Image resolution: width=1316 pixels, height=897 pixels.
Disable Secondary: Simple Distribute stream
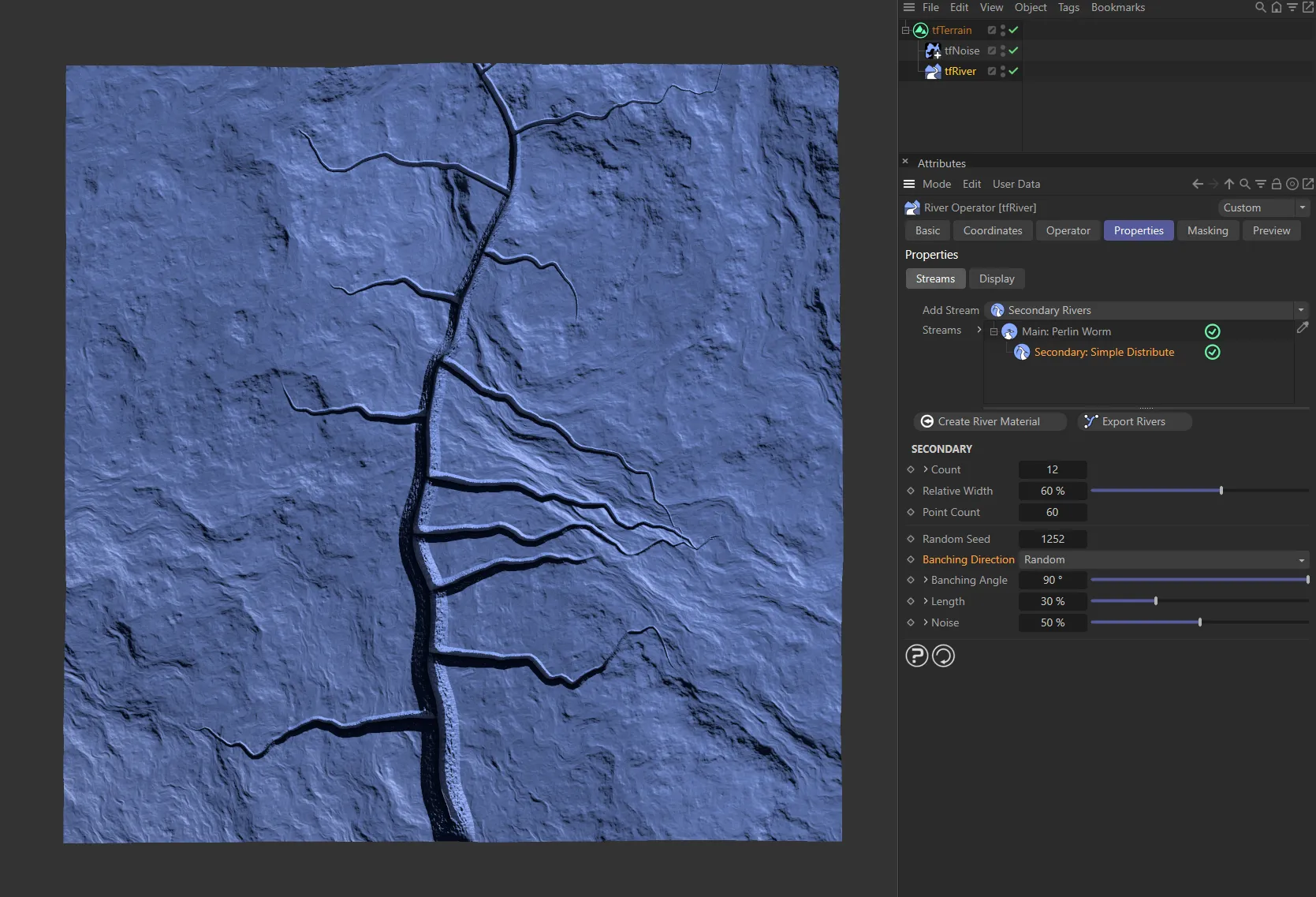(x=1212, y=353)
